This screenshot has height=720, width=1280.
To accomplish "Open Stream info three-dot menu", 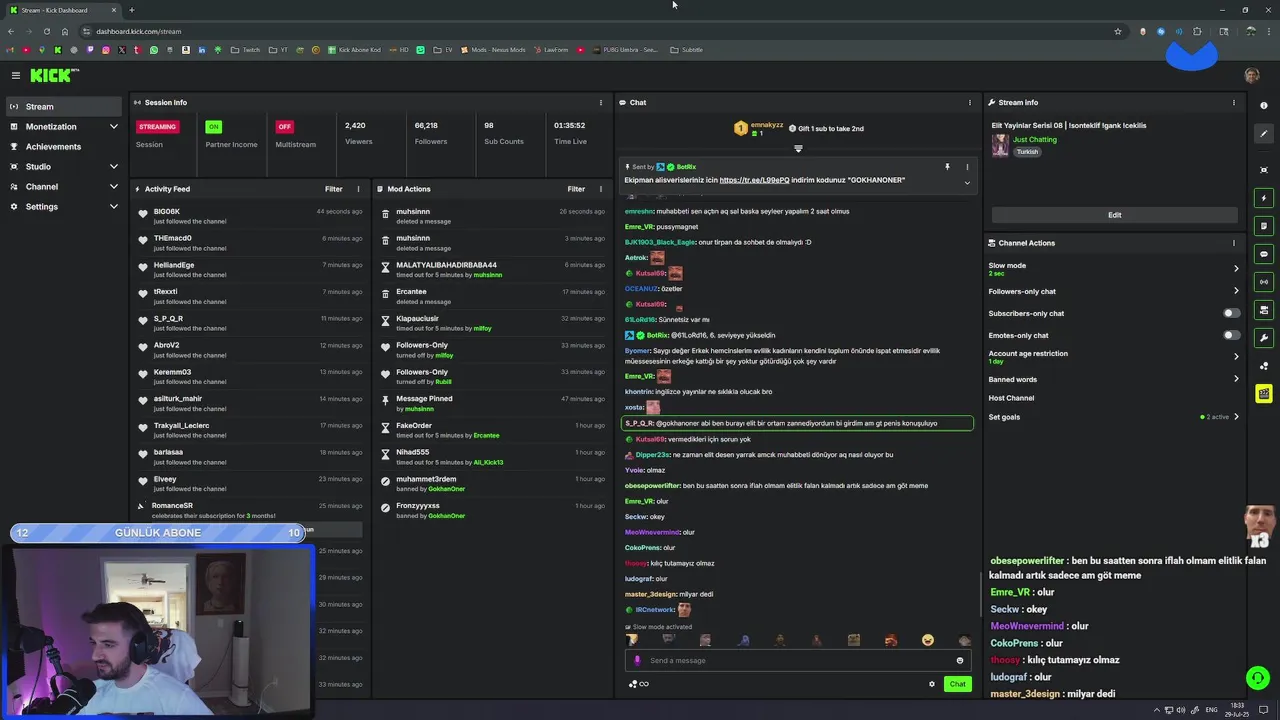I will [x=1234, y=102].
